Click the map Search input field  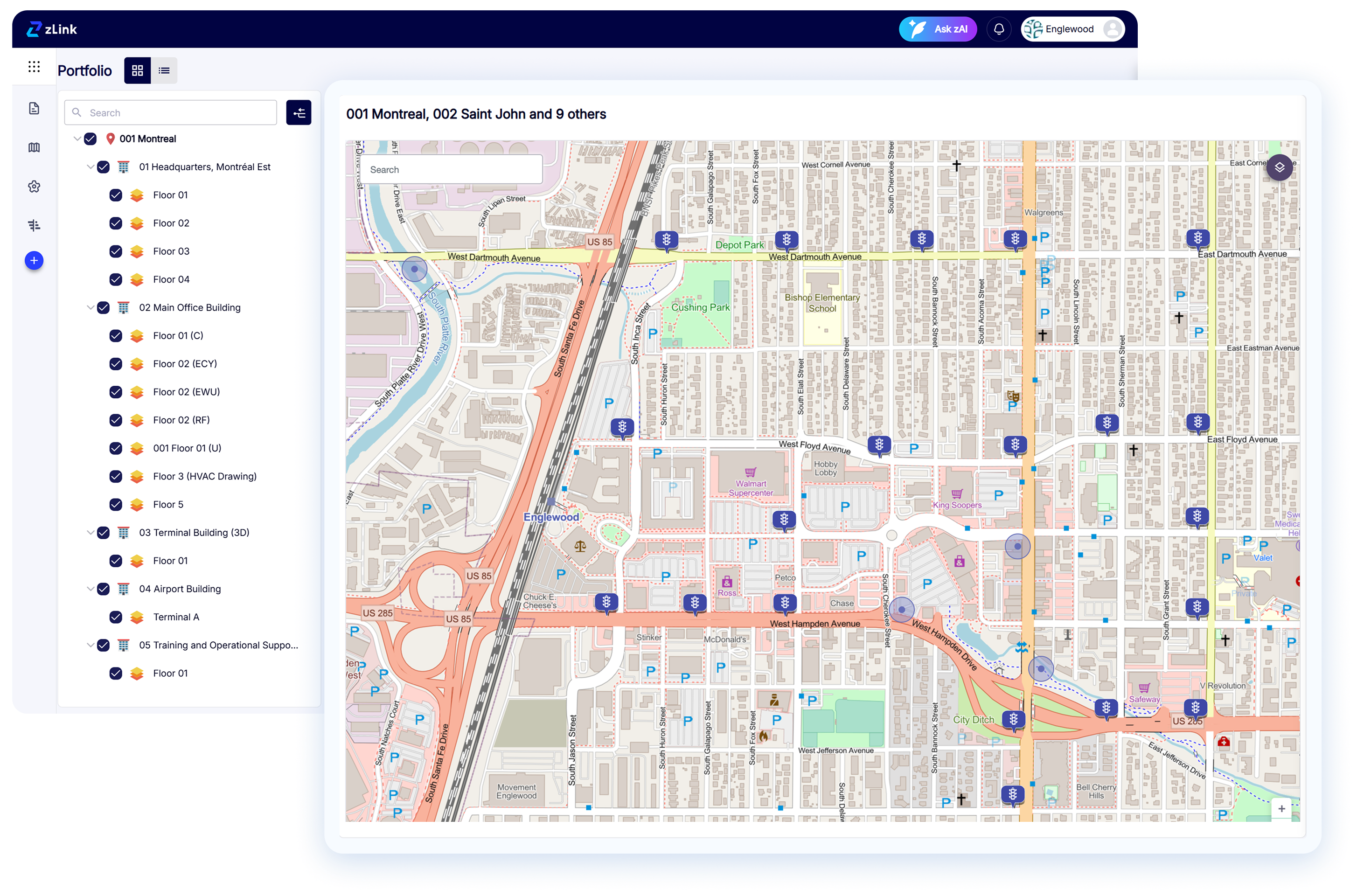(452, 170)
